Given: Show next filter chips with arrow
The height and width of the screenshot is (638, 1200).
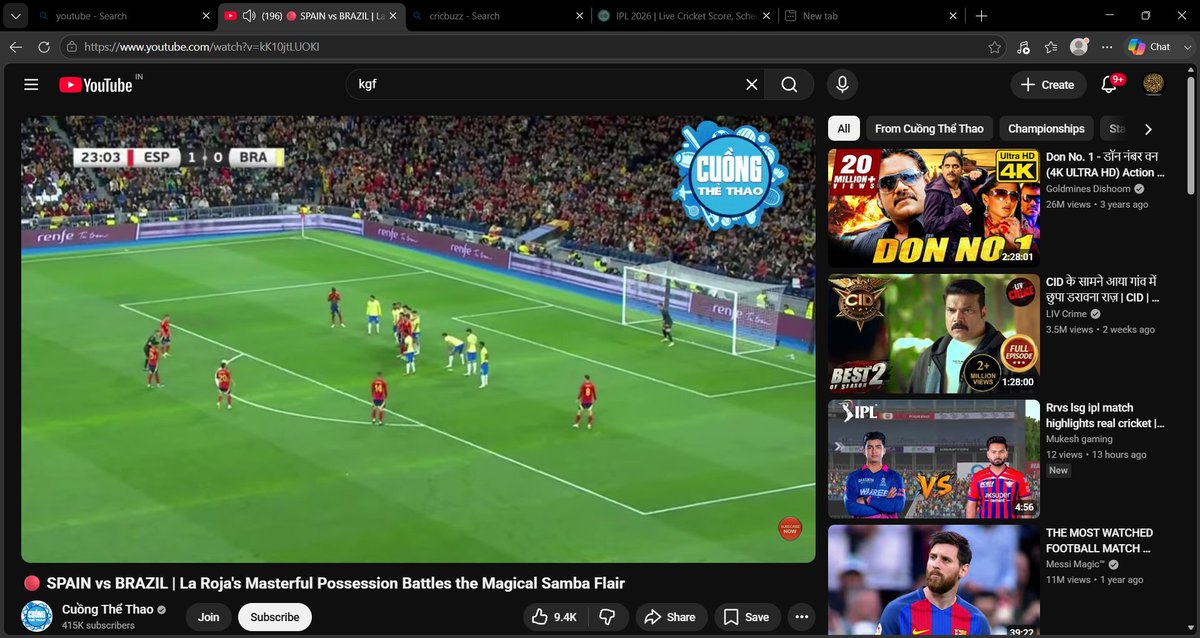Looking at the screenshot, I should [1148, 129].
